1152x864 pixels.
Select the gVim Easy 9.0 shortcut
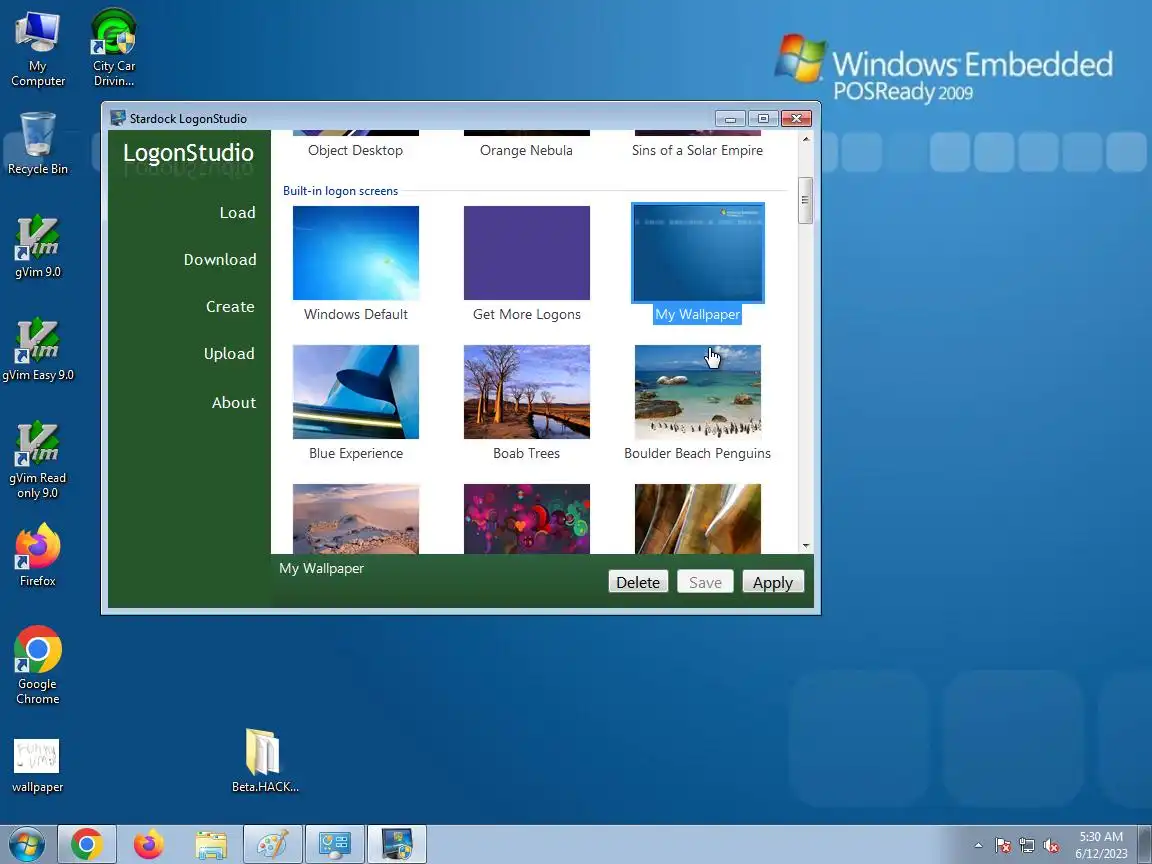point(37,350)
